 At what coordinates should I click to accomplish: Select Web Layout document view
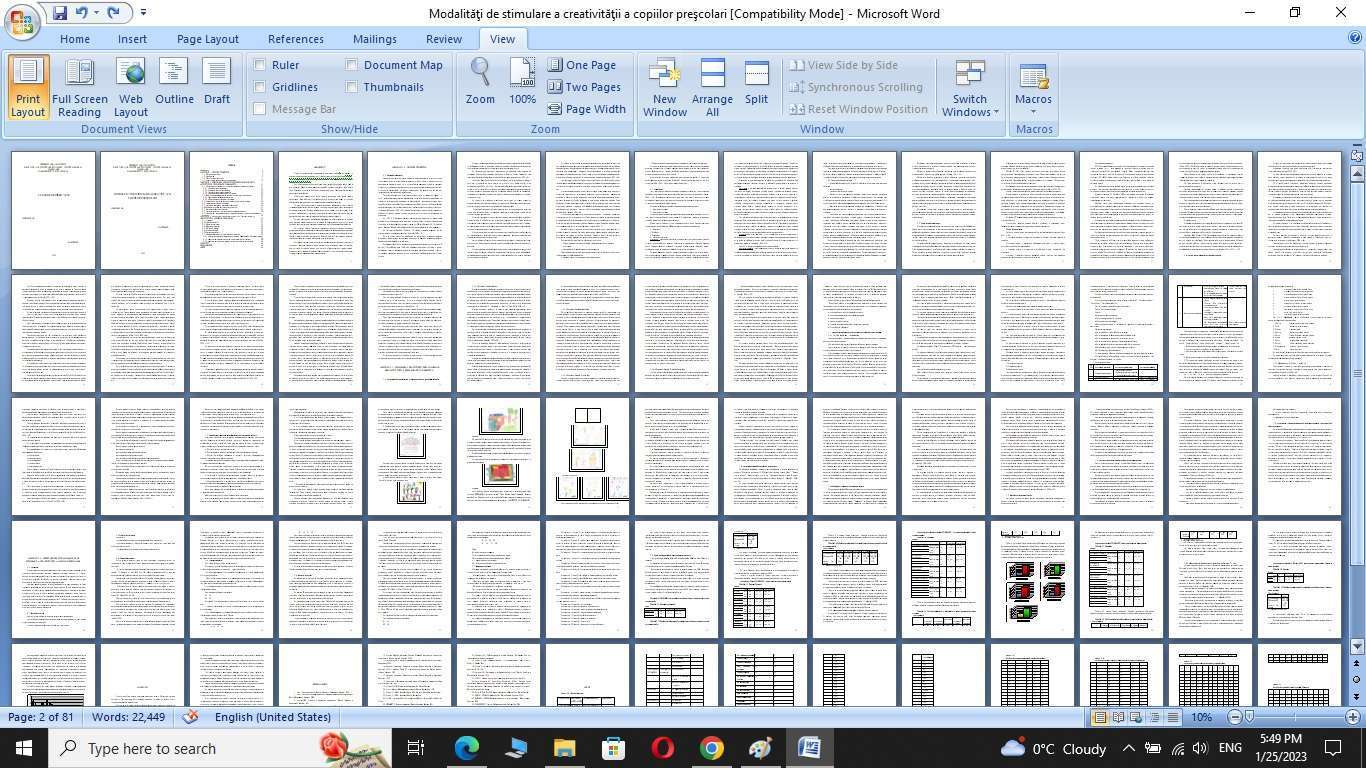click(130, 87)
